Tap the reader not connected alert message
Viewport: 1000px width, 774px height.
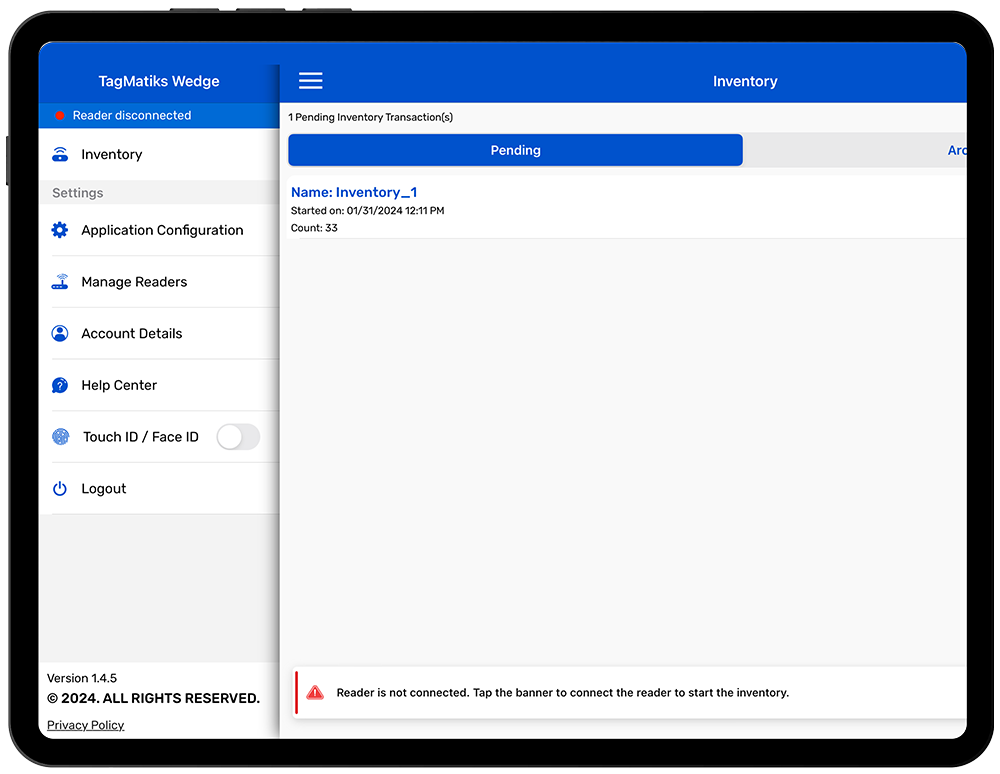[562, 692]
